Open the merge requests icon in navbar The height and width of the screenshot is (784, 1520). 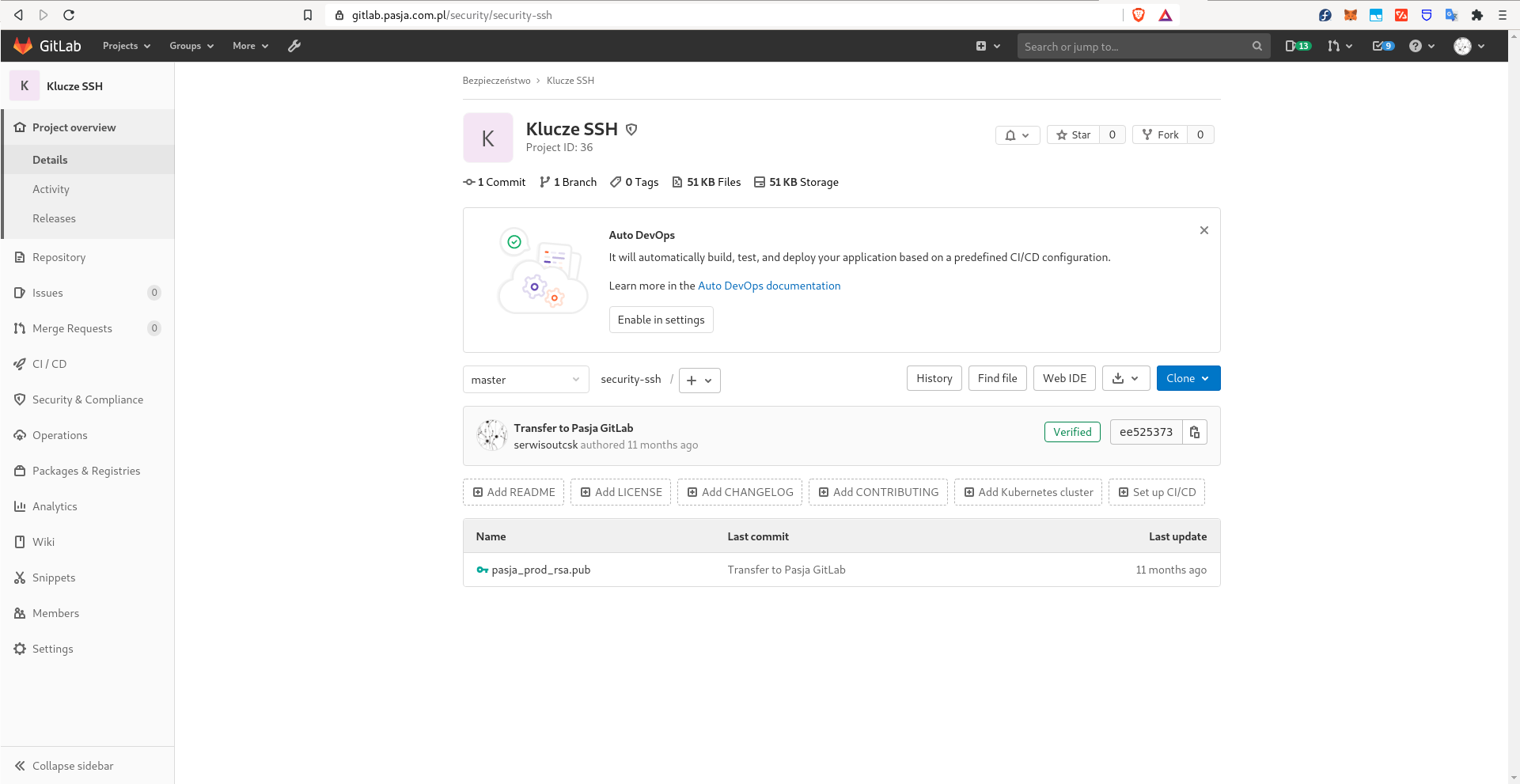tap(1340, 46)
